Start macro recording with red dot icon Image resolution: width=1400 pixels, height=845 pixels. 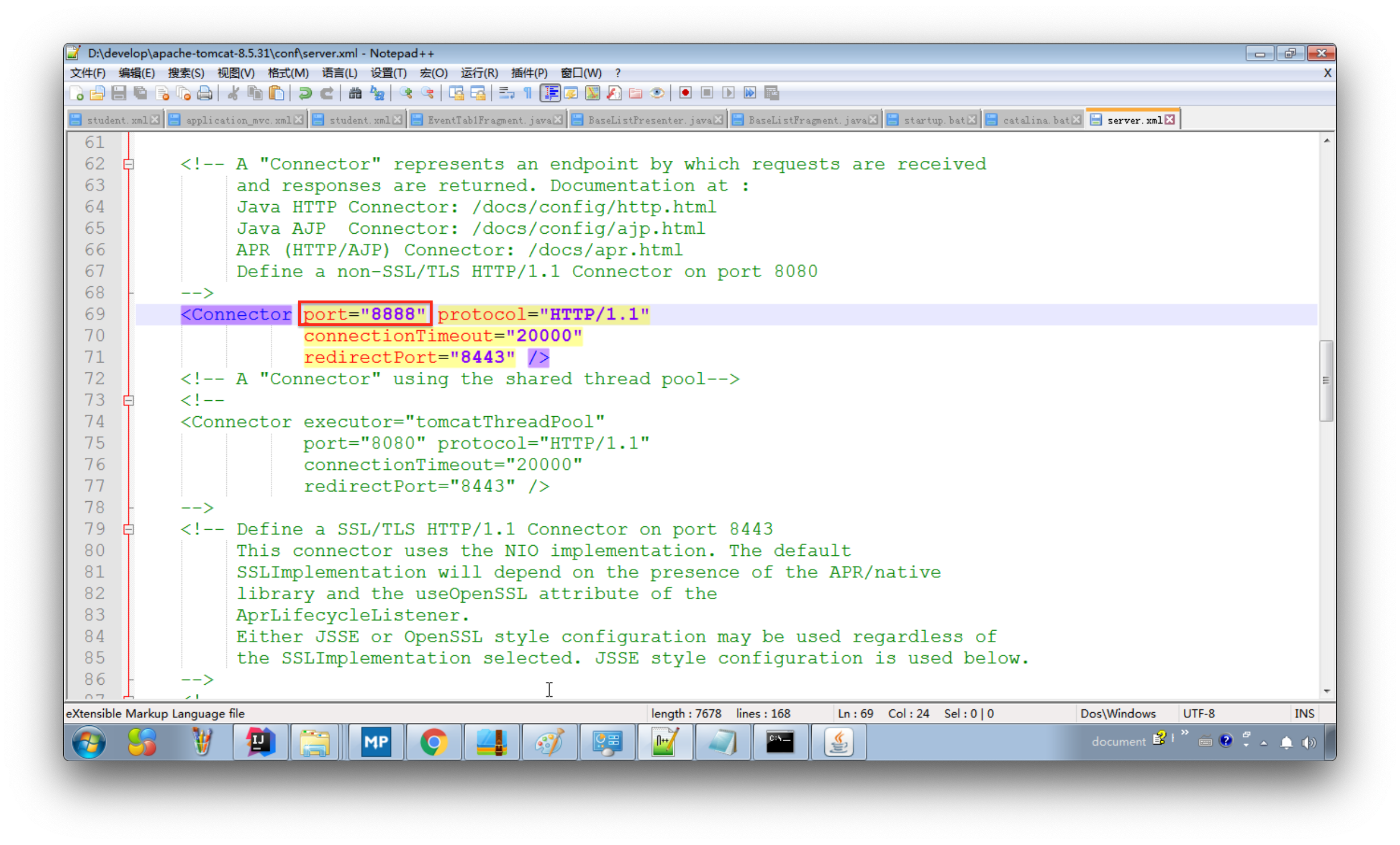point(685,93)
